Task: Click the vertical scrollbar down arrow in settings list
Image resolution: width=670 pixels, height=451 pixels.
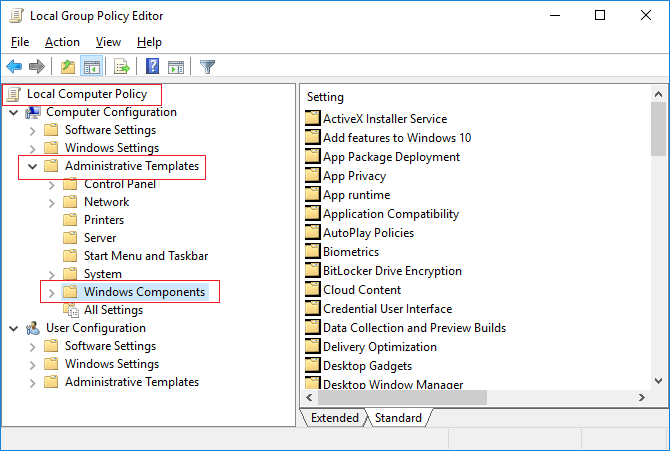Action: 659,380
